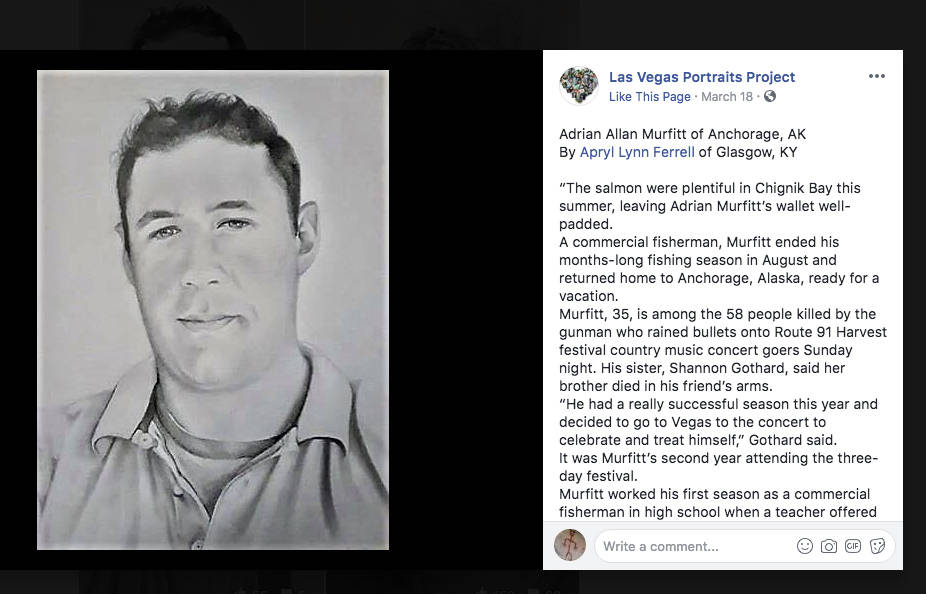
Task: Focus the Write a comment field
Action: tap(694, 546)
